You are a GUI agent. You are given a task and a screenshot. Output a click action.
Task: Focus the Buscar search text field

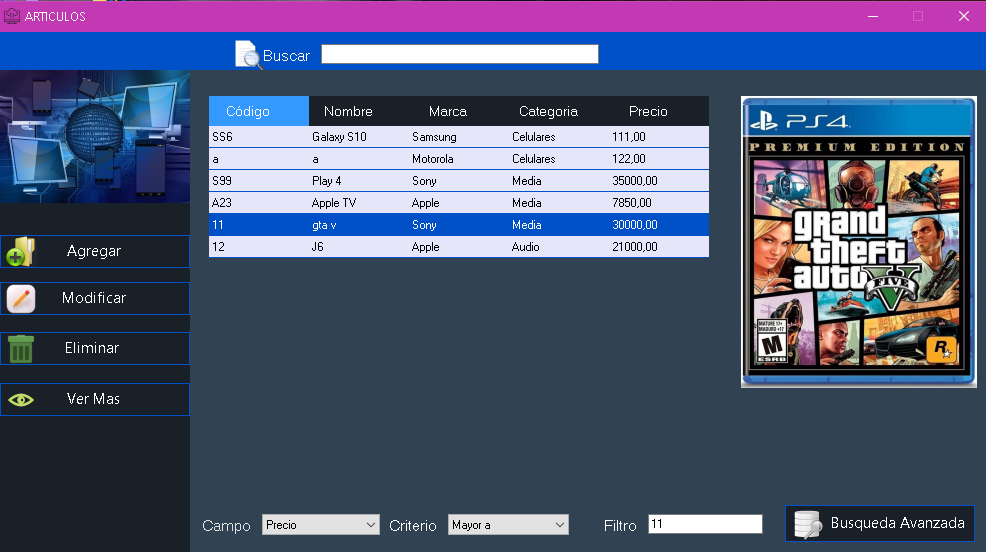click(459, 54)
